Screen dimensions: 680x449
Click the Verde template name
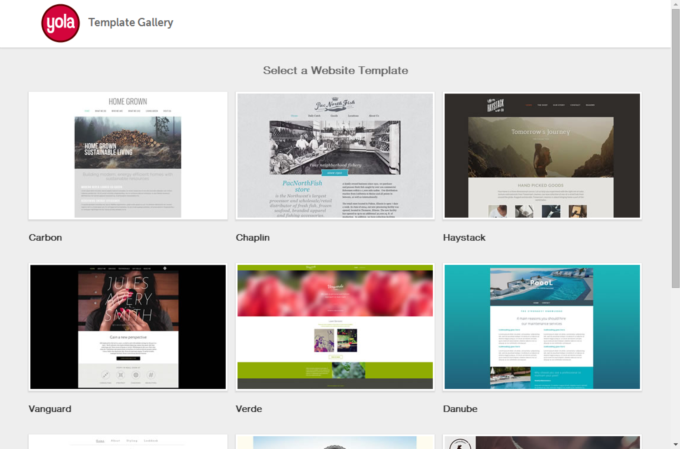pyautogui.click(x=249, y=409)
